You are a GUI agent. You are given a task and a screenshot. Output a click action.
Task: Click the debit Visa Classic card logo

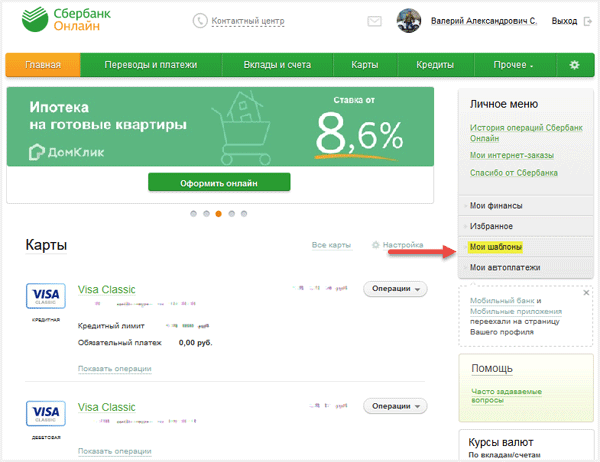pyautogui.click(x=46, y=413)
